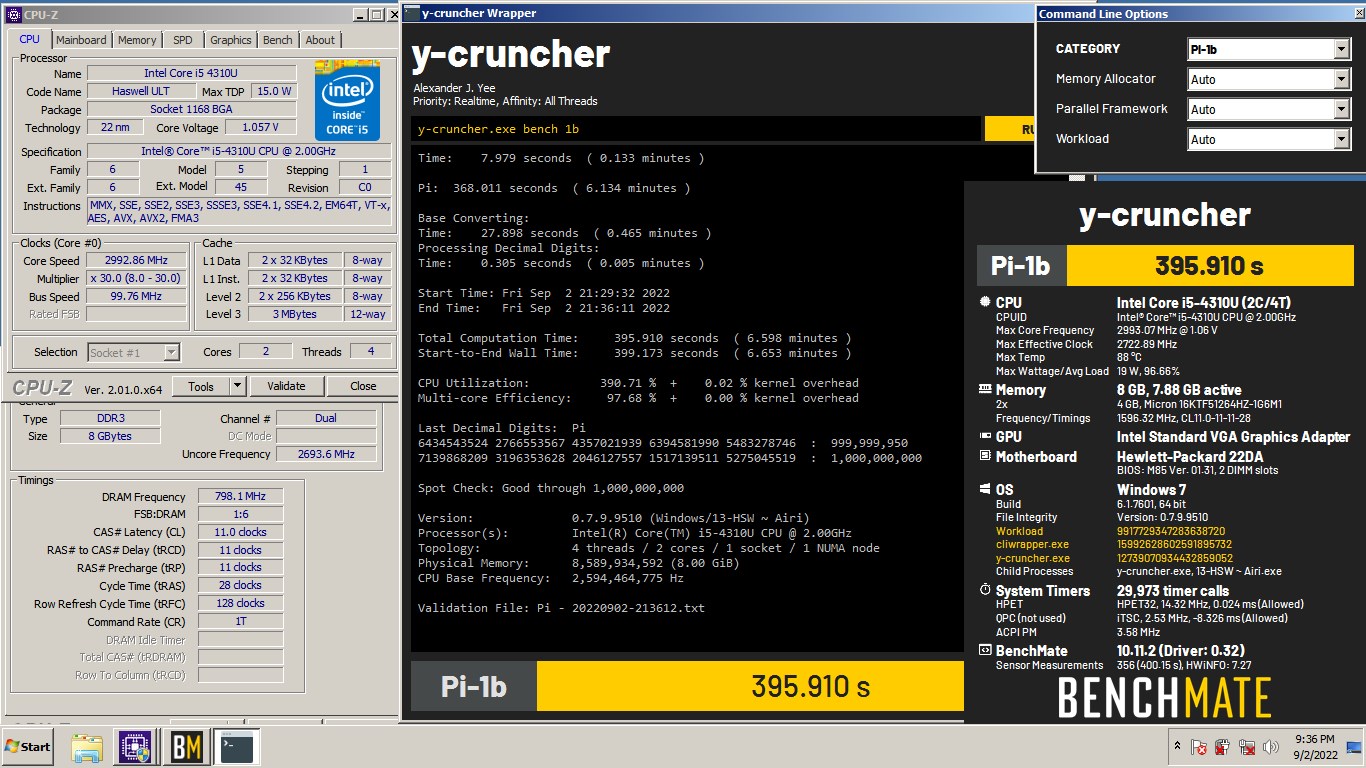Click the Code Name value Haswell ULT
Screen dimensions: 1366x768
140,91
